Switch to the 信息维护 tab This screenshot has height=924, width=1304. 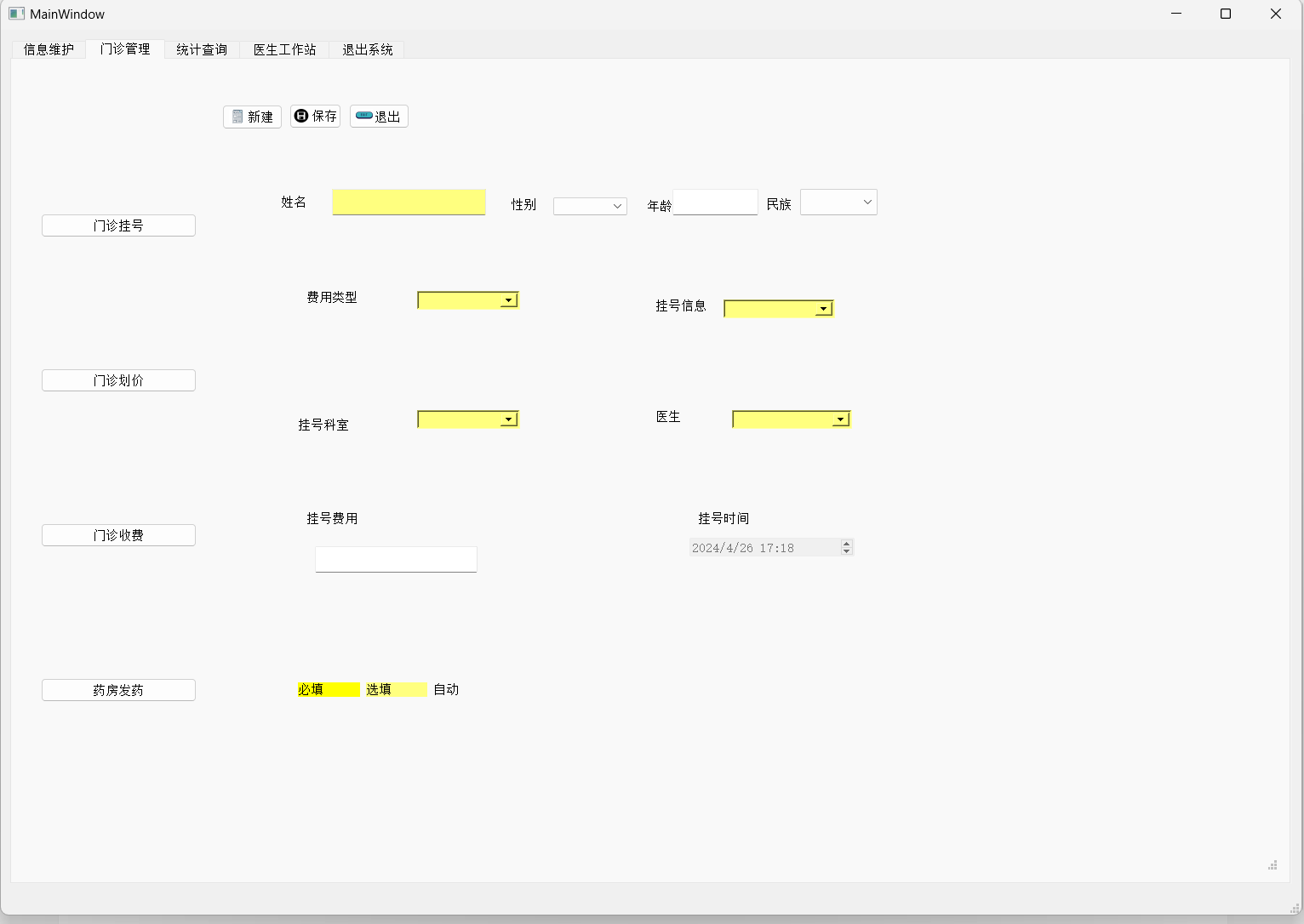pyautogui.click(x=49, y=49)
